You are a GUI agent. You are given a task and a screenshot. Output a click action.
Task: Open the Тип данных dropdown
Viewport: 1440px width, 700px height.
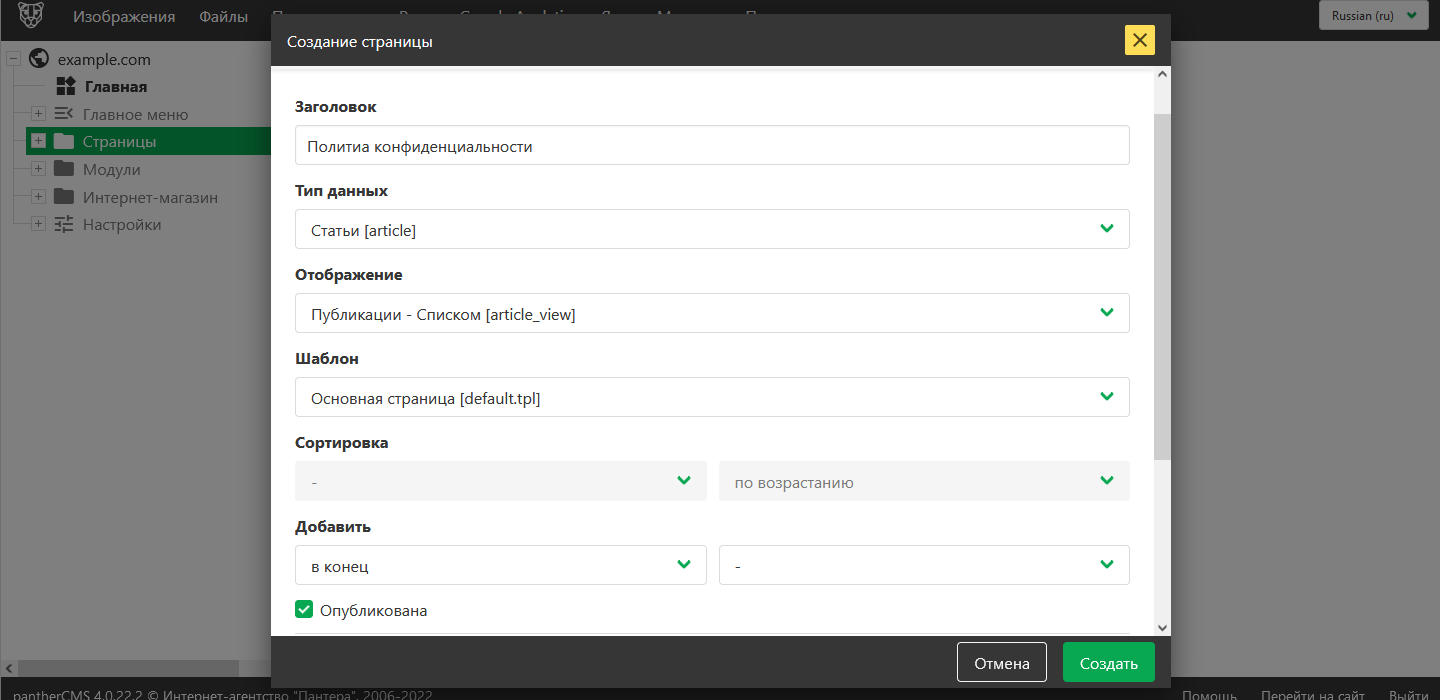712,229
